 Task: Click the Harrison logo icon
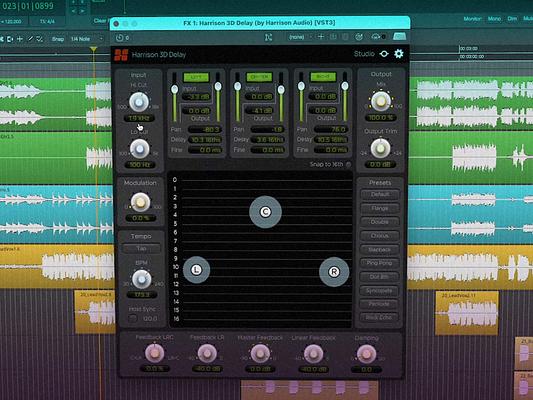coord(121,55)
